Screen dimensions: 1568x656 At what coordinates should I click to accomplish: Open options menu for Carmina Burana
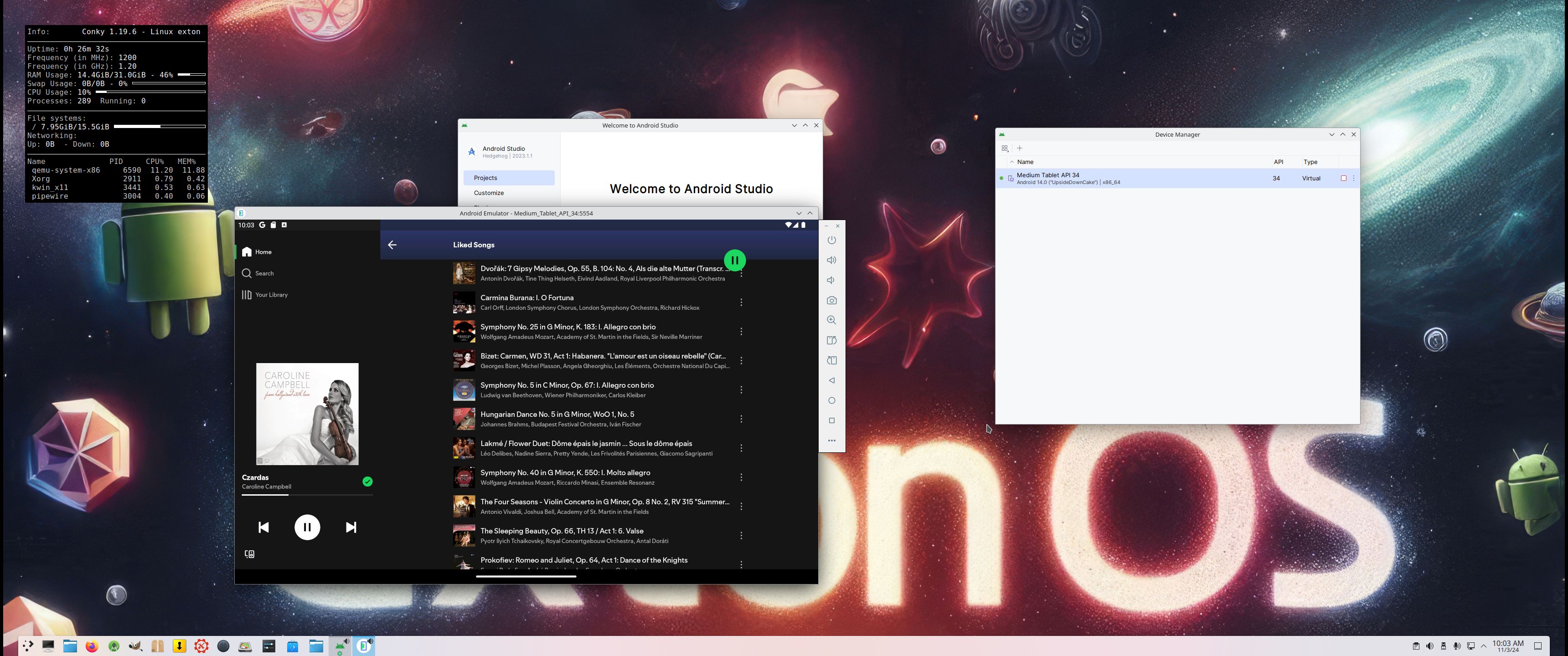point(742,302)
